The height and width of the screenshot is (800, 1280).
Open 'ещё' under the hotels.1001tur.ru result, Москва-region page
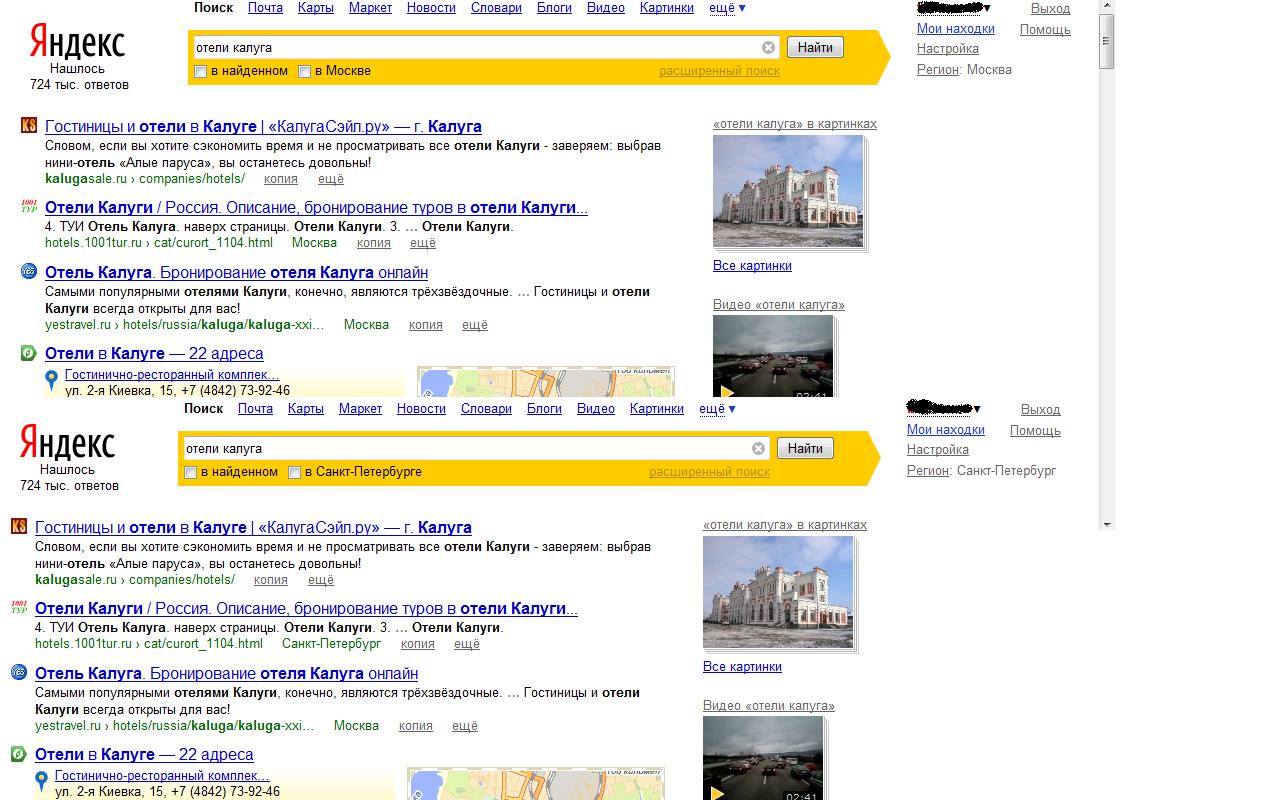[x=423, y=243]
